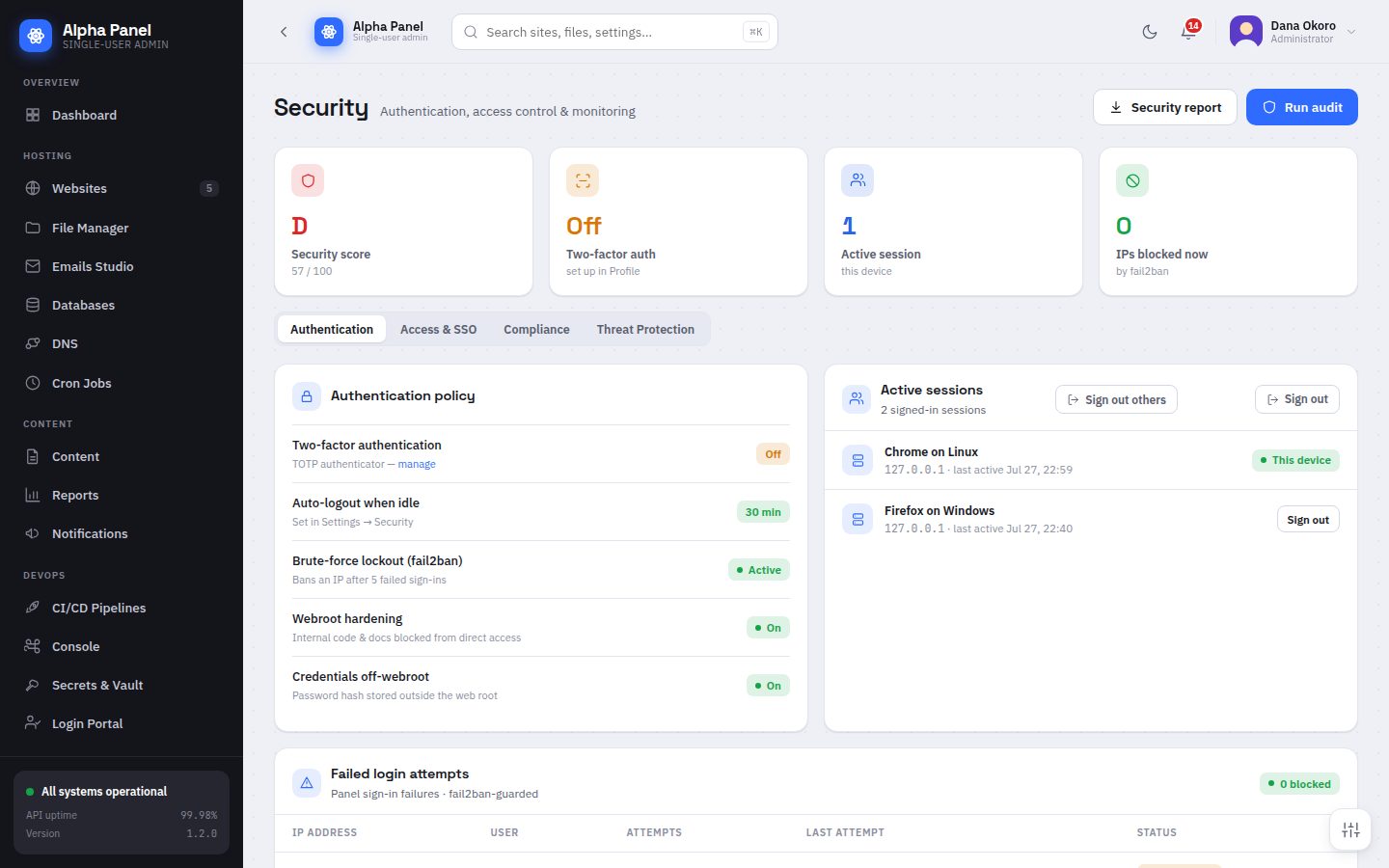Click Sign out in the Active sessions header
Image resolution: width=1389 pixels, height=868 pixels.
pos(1297,399)
